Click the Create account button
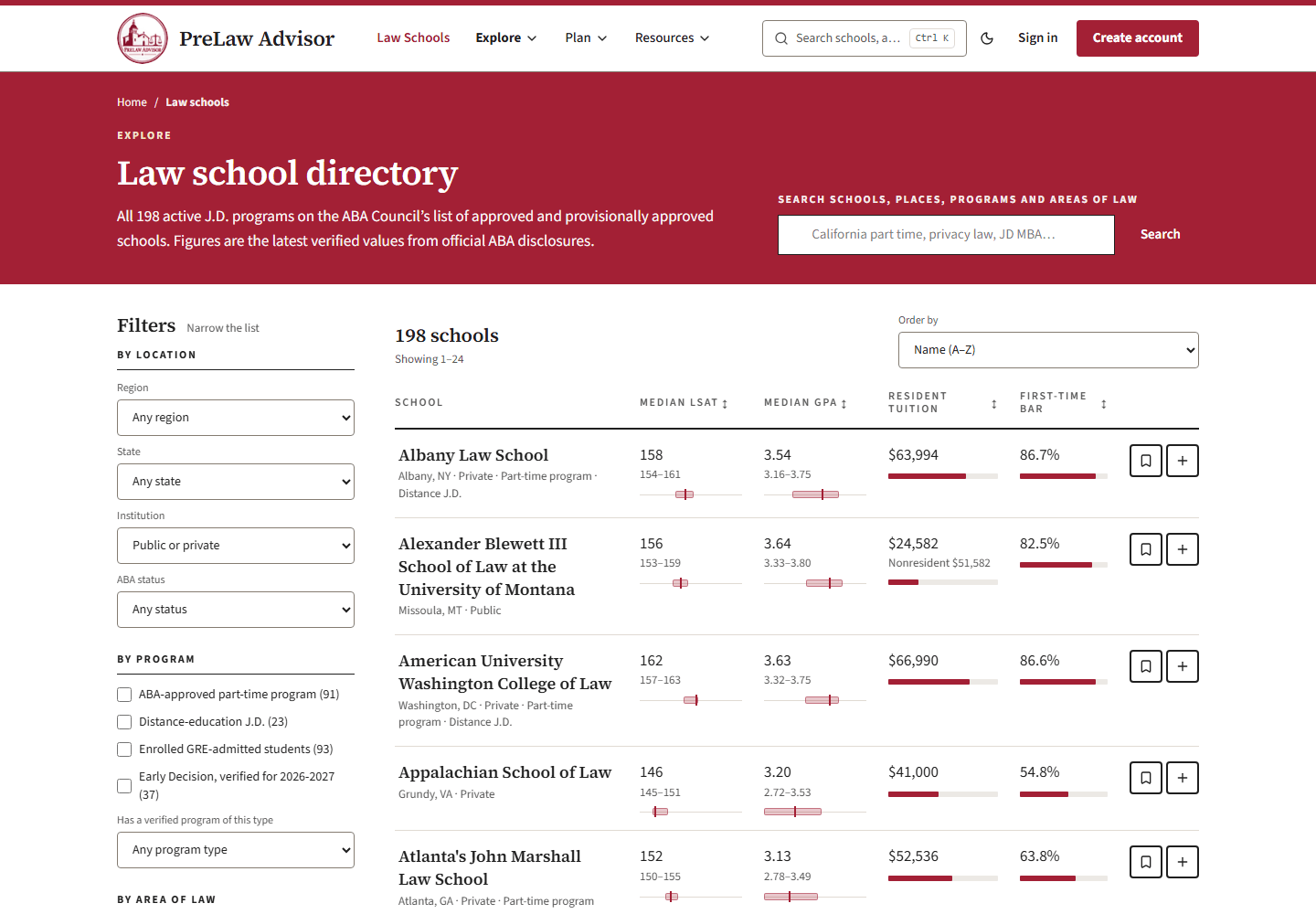Screen dimensions: 1316x914 point(1138,38)
